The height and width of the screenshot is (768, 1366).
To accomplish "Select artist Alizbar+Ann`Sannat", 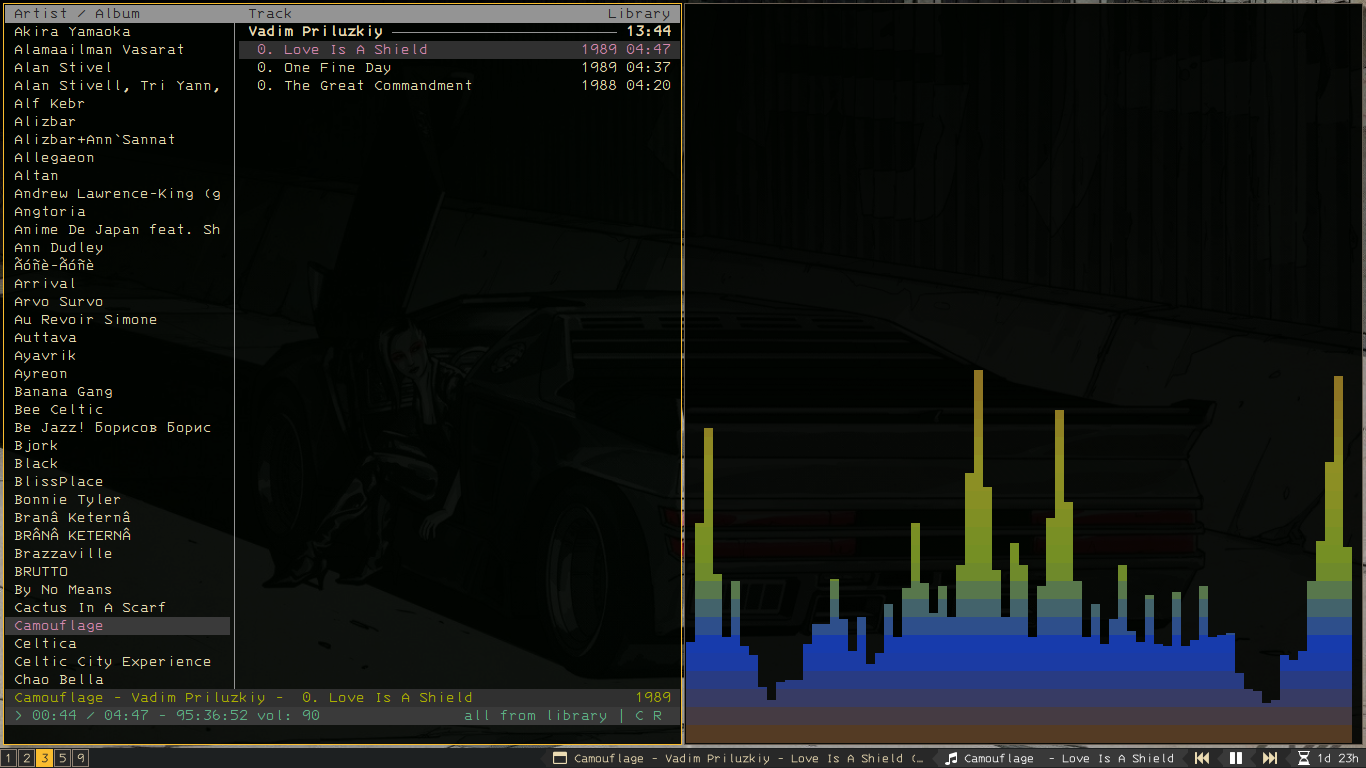I will tap(94, 140).
